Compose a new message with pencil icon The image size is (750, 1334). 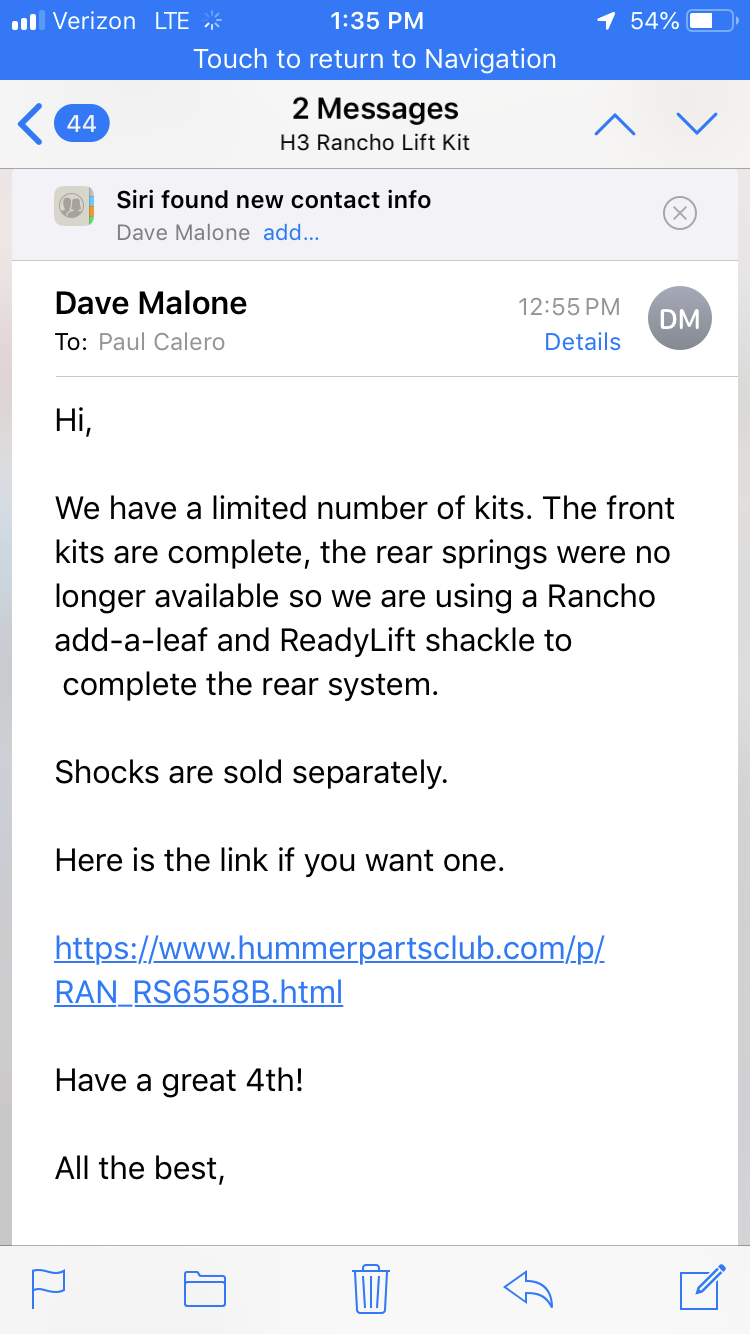(702, 1287)
